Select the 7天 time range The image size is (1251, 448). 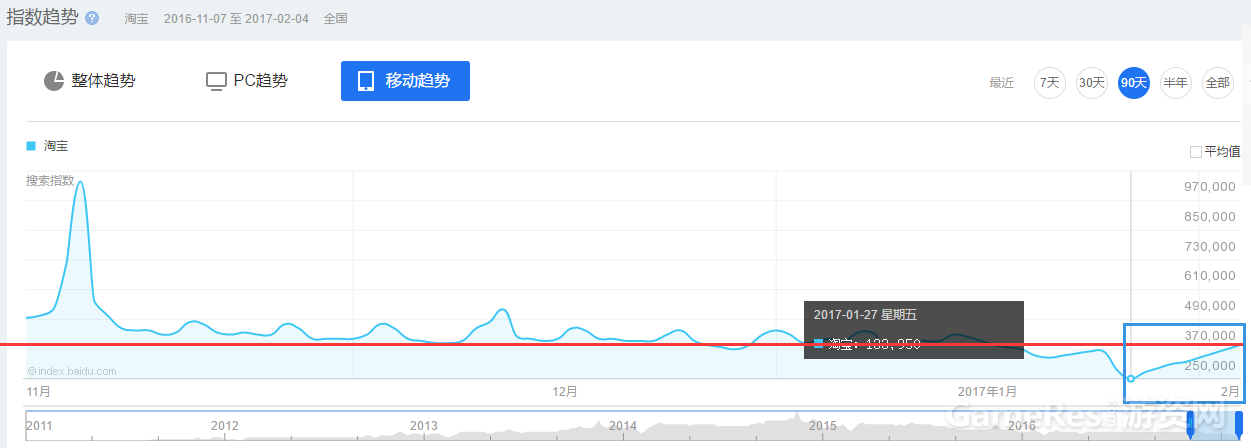coord(1049,83)
